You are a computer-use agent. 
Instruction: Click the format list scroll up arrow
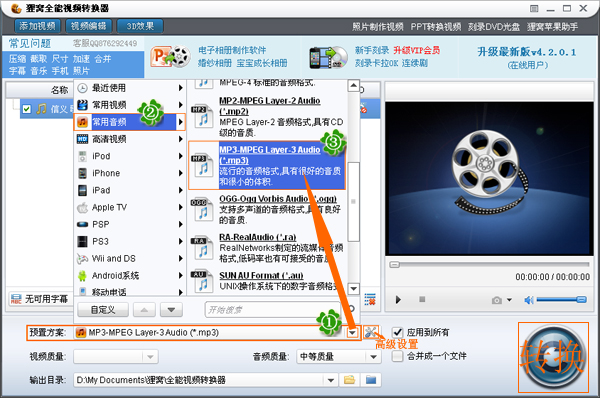(x=353, y=85)
